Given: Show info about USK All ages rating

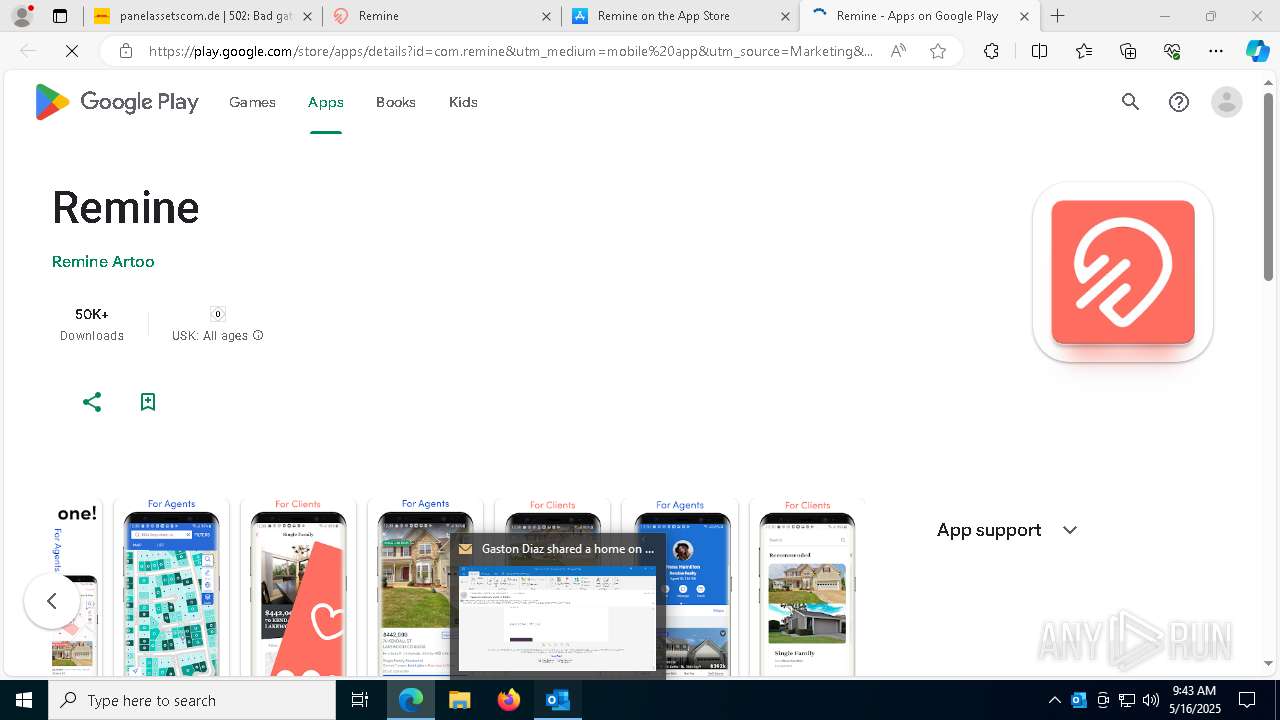Looking at the screenshot, I should [258, 336].
